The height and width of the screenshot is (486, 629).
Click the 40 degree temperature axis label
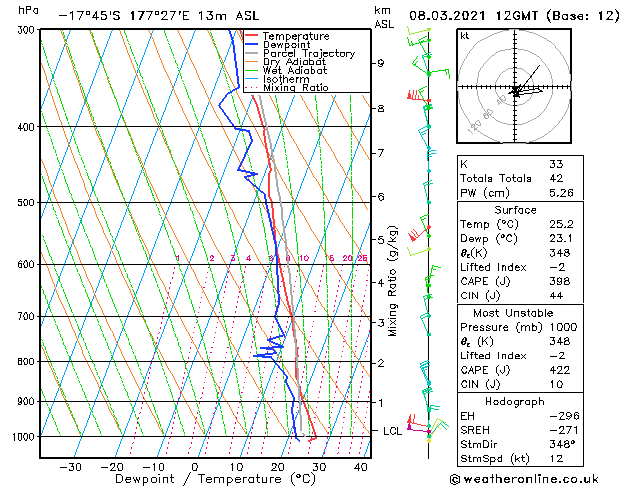[x=361, y=467]
